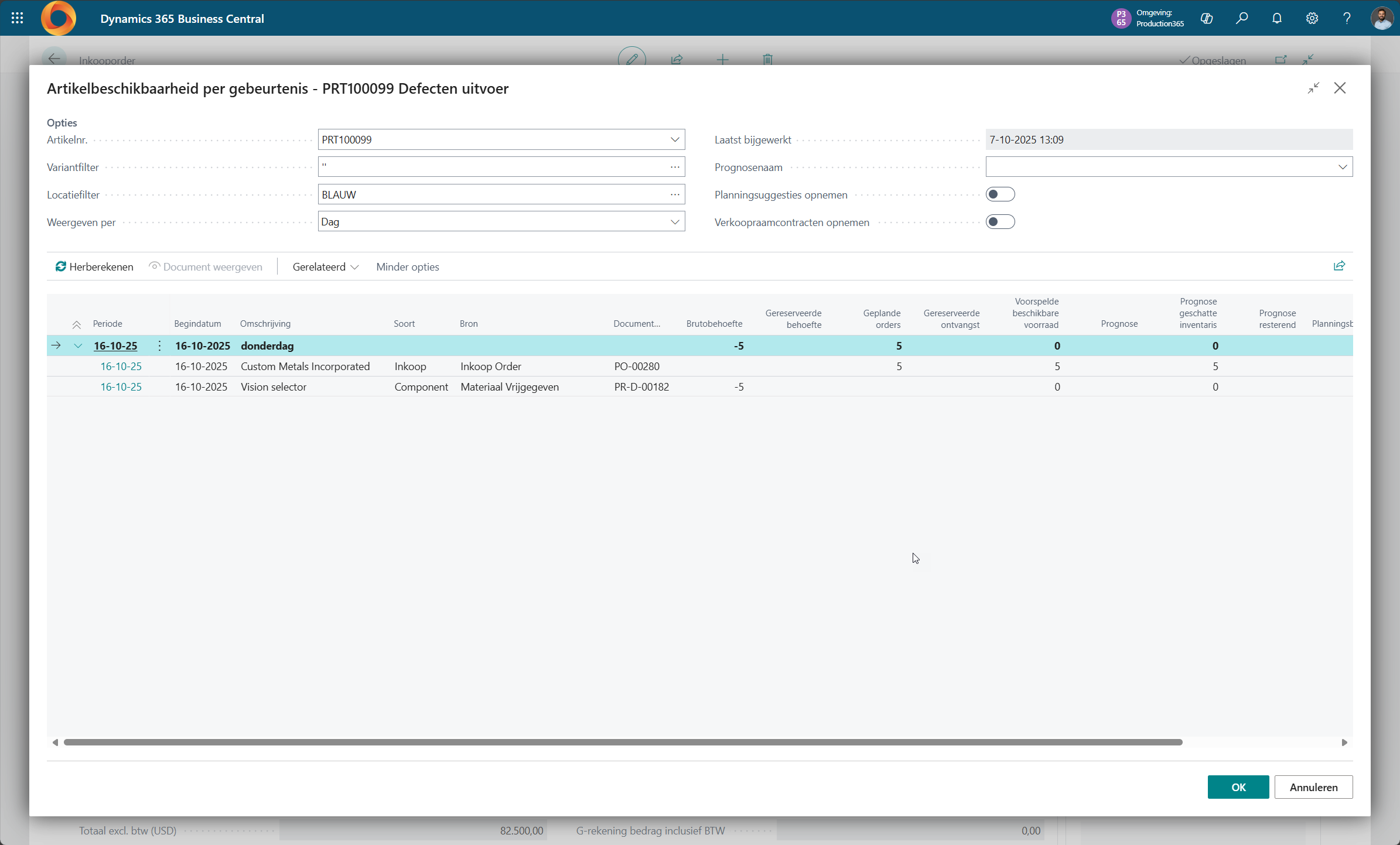Open the settings gear menu

[x=1312, y=18]
